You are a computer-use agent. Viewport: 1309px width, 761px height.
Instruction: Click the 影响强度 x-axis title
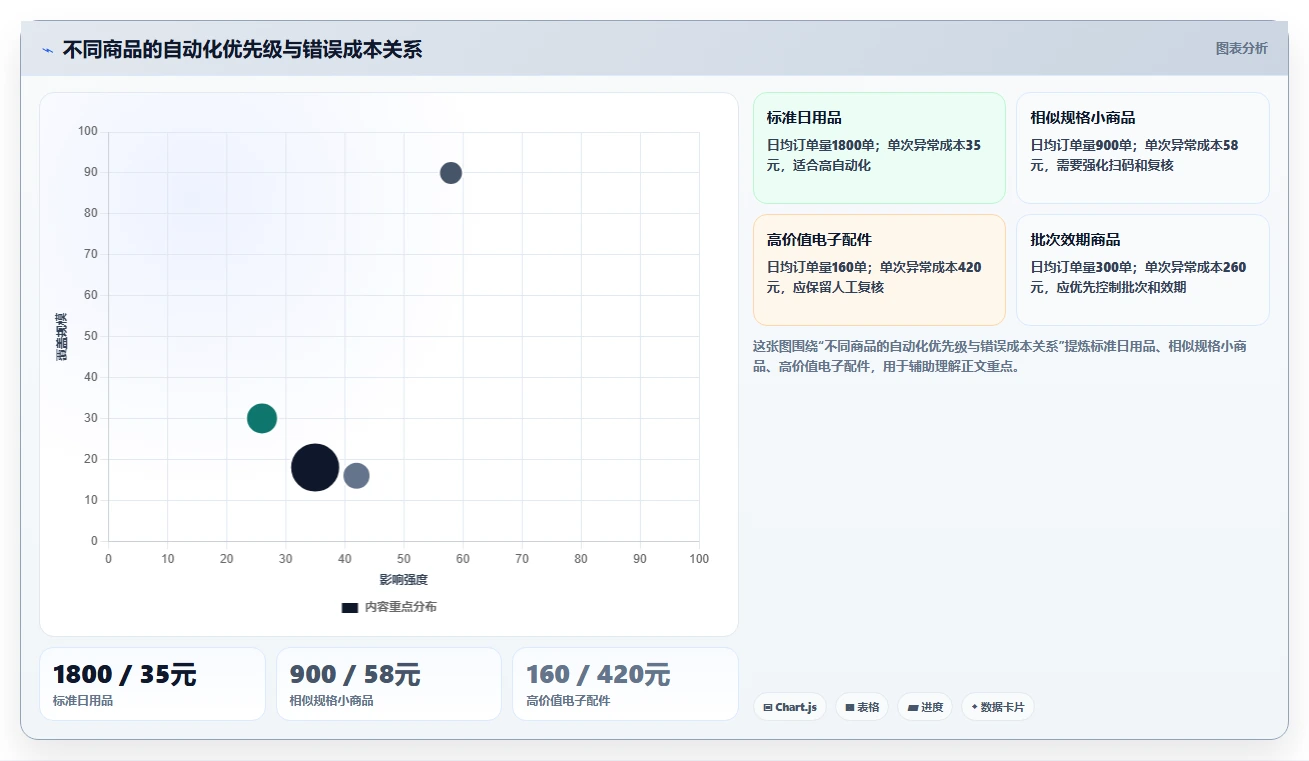click(403, 580)
